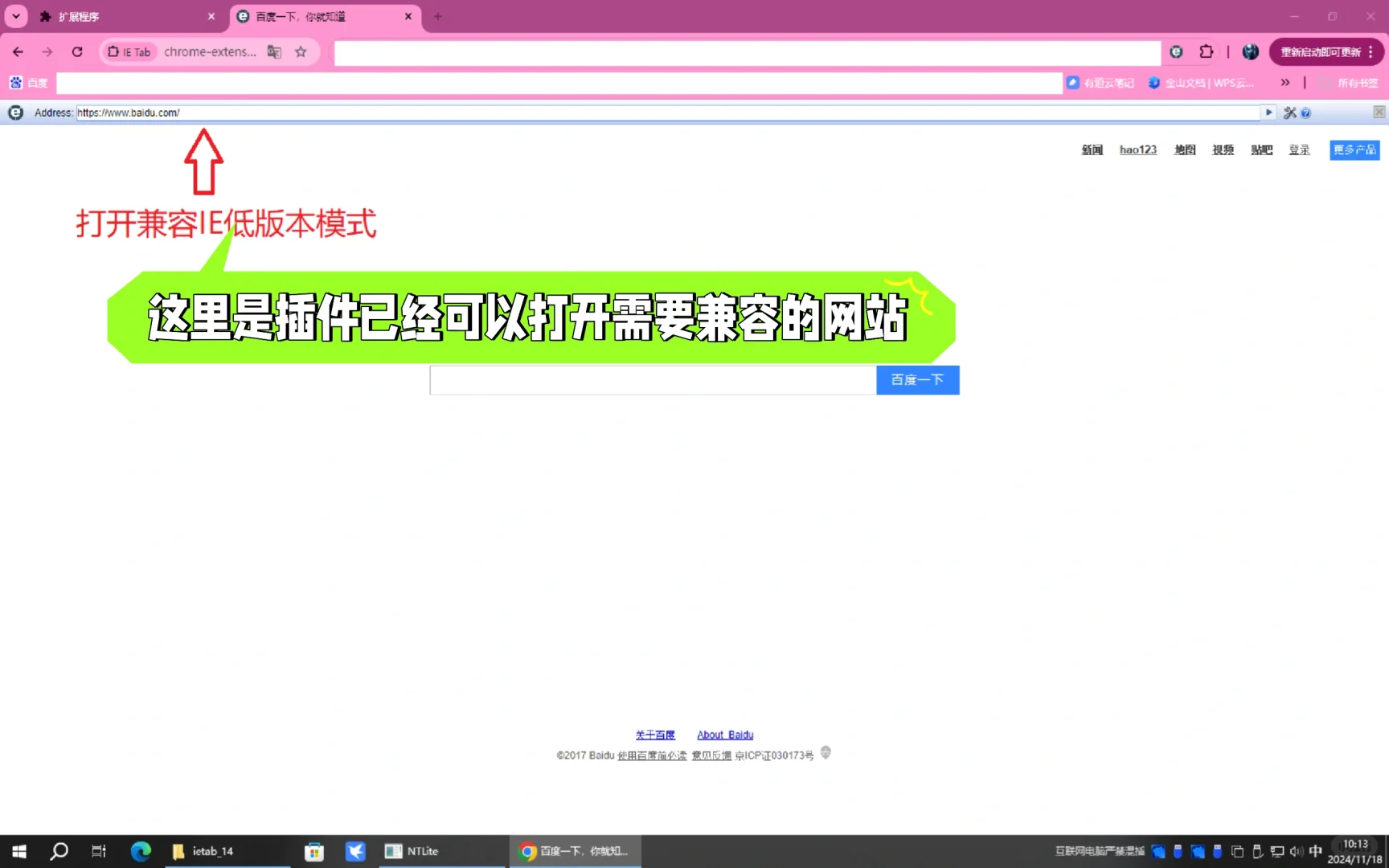Open IE Tab settings tools icon
The height and width of the screenshot is (868, 1389).
click(x=1289, y=113)
